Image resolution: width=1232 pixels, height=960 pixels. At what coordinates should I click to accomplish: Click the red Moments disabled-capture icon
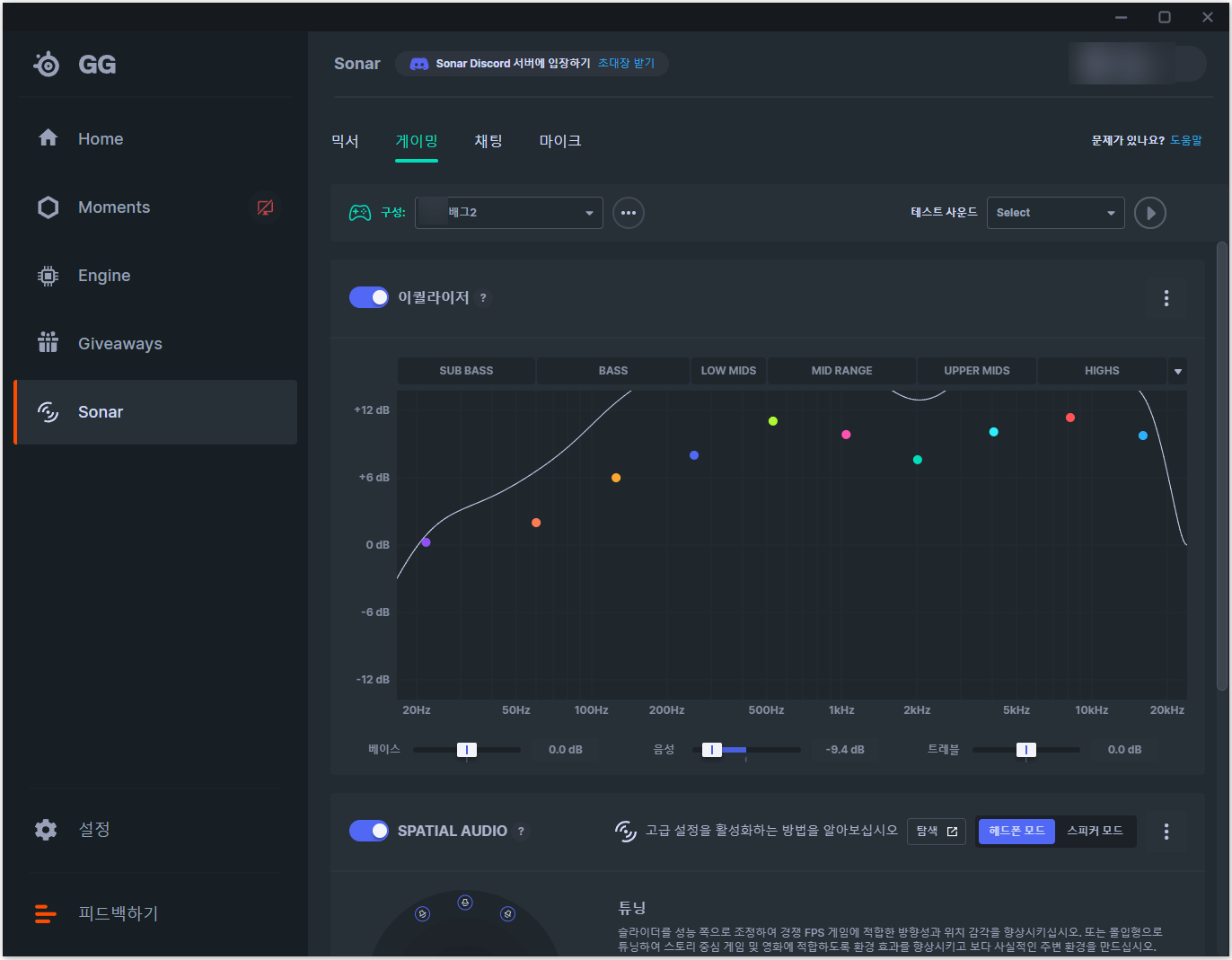coord(265,207)
